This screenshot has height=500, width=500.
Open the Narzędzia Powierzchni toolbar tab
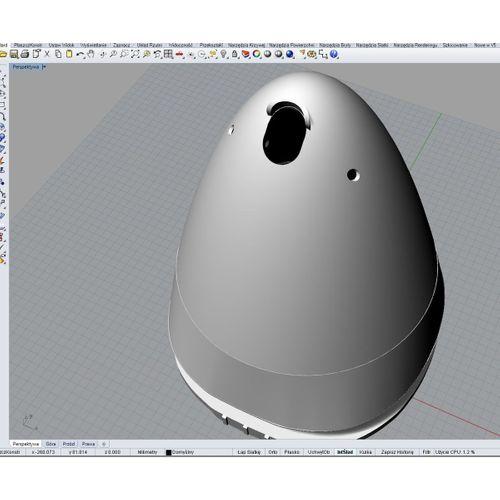coord(292,45)
